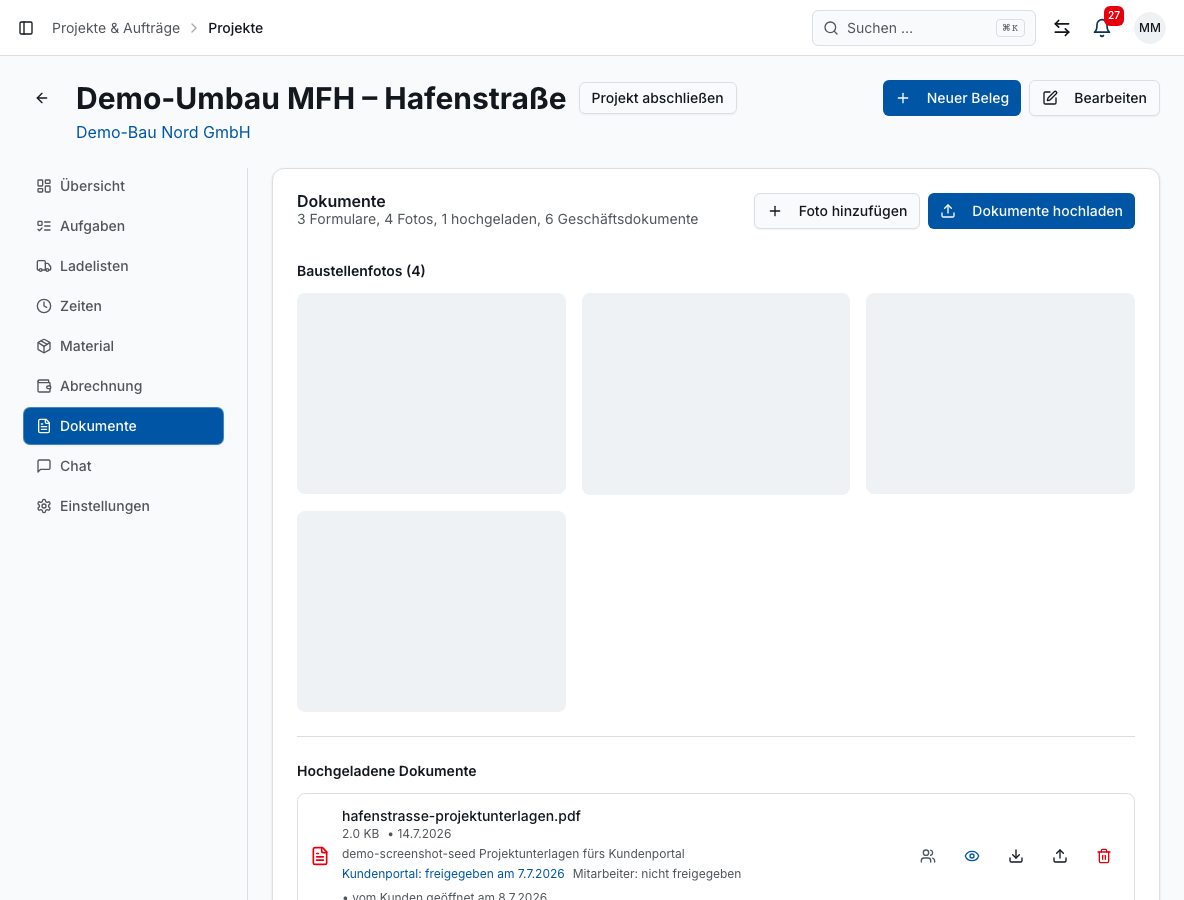Open the notifications bell
Image resolution: width=1184 pixels, height=900 pixels.
[x=1102, y=28]
